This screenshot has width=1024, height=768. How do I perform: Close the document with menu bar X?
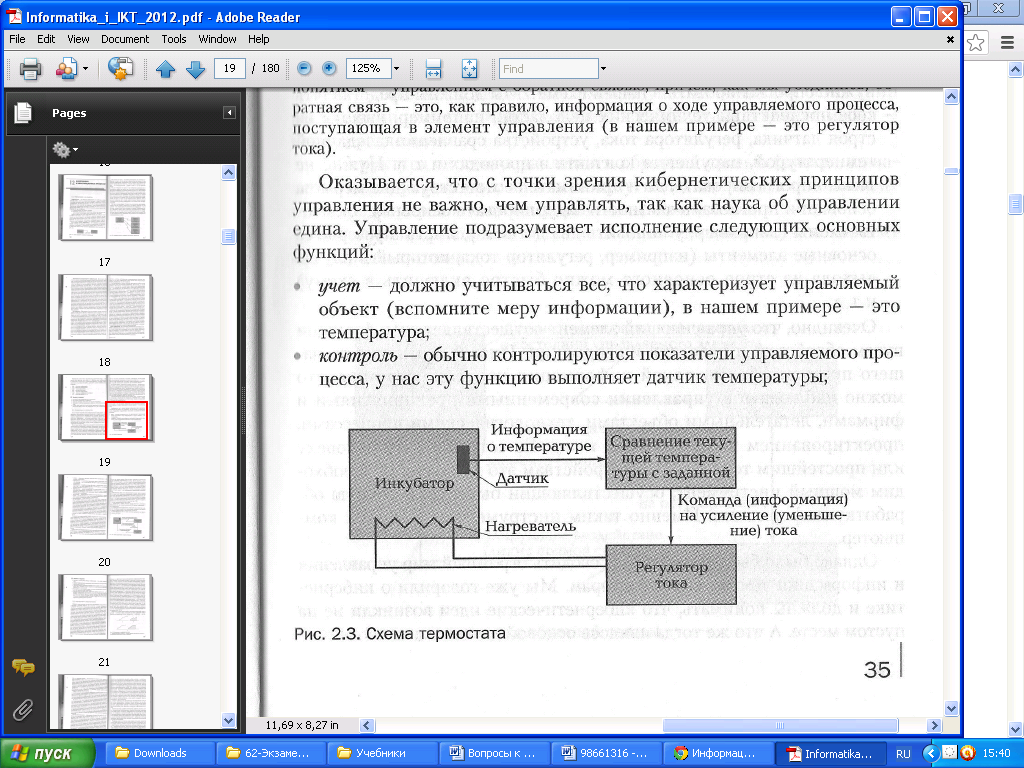pos(950,39)
